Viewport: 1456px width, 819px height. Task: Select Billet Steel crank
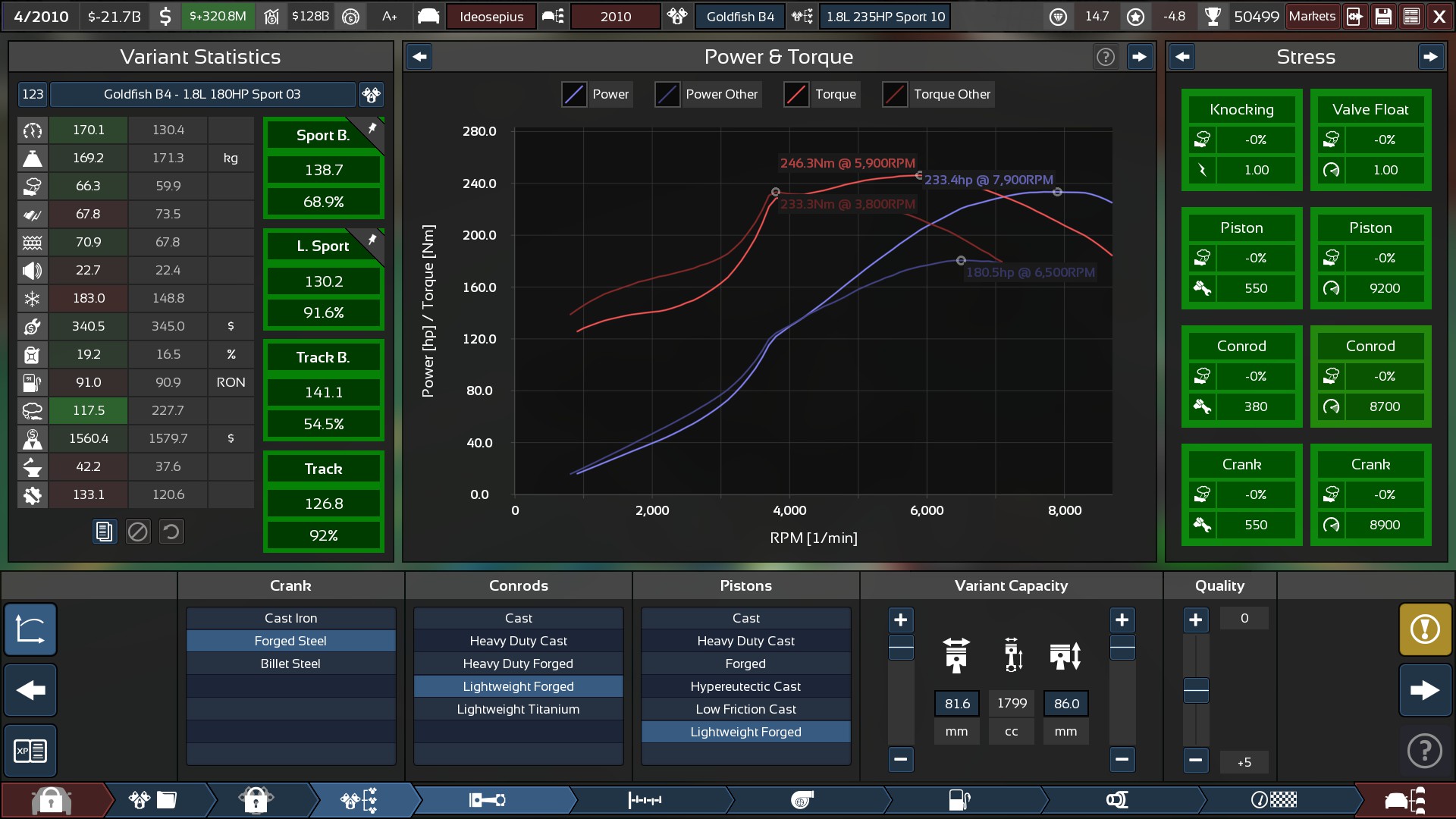[x=290, y=664]
